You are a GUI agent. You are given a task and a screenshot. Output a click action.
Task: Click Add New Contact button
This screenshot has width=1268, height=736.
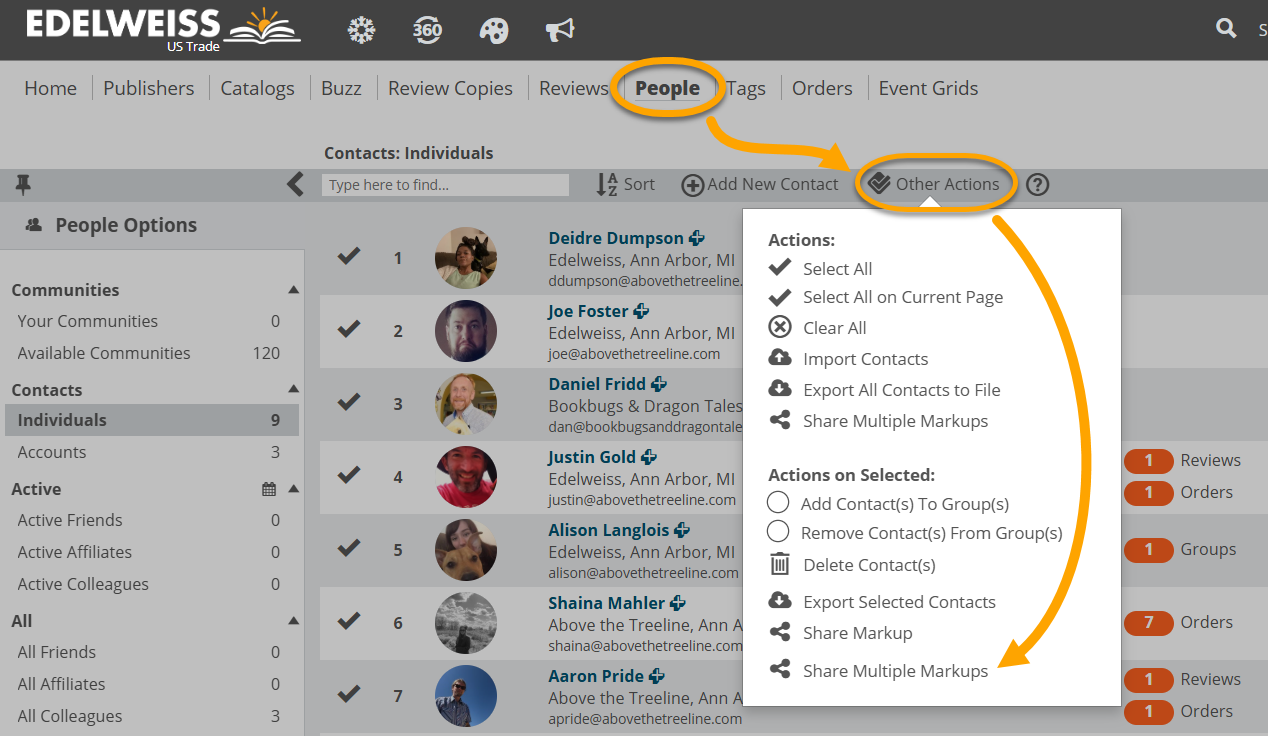(760, 184)
